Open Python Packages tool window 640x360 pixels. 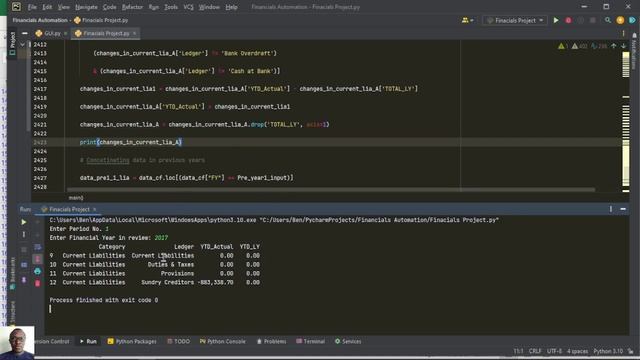point(132,341)
